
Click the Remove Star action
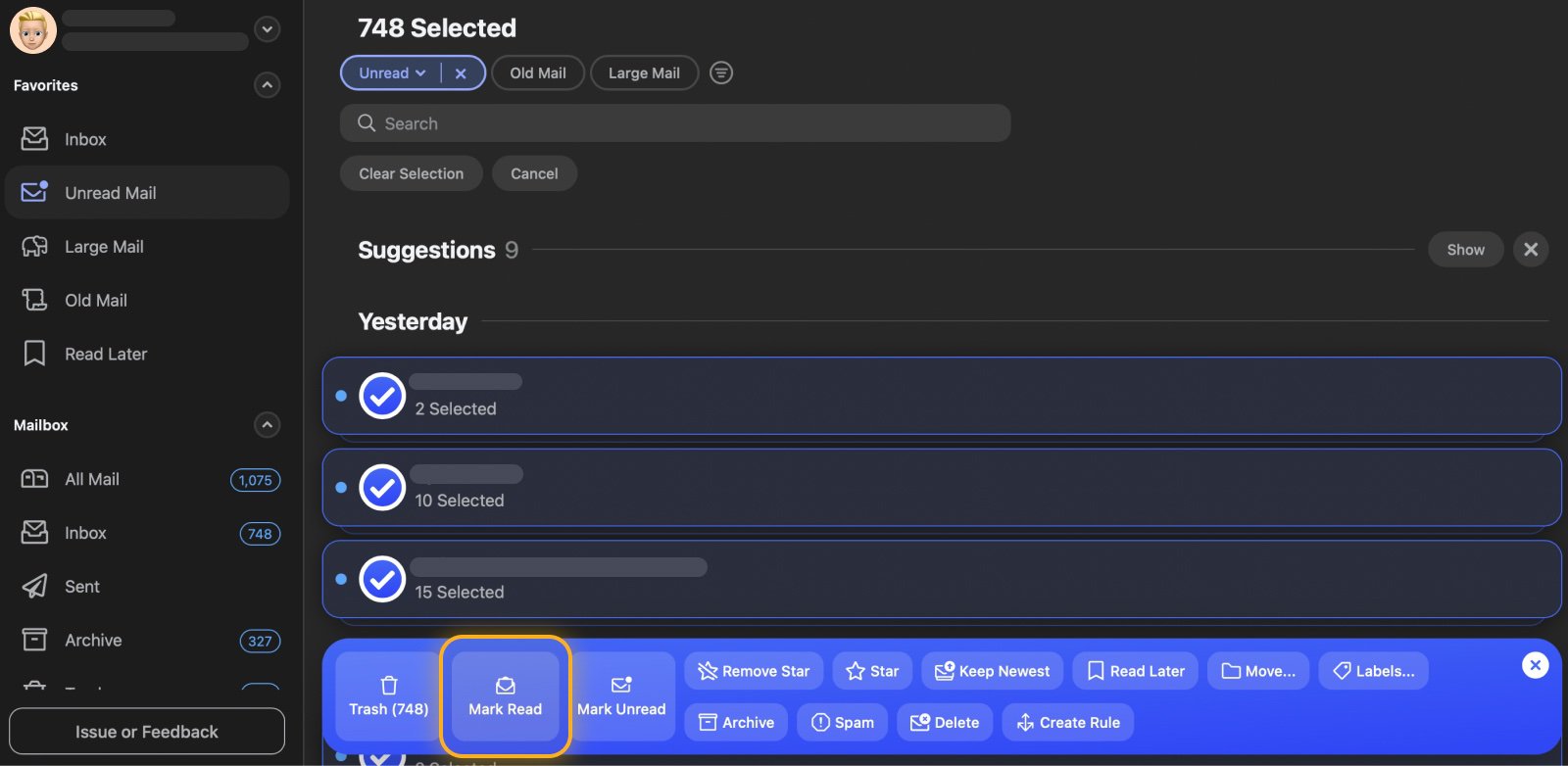click(754, 671)
